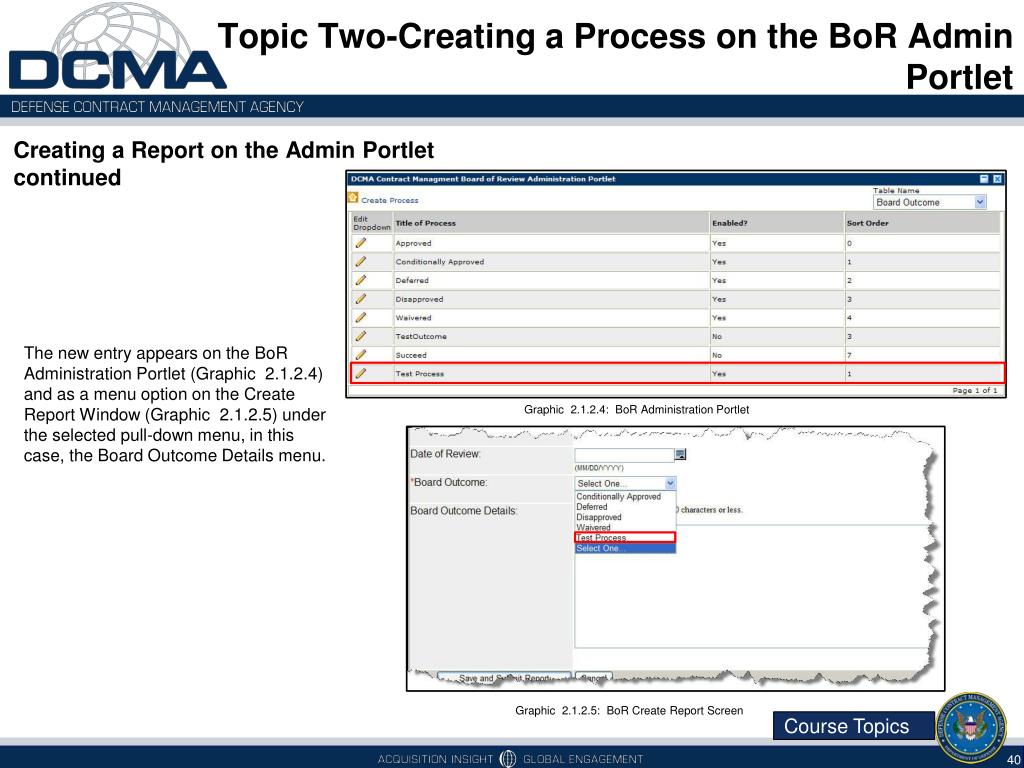
Task: Click pencil icon for Deferred row
Action: pos(360,280)
